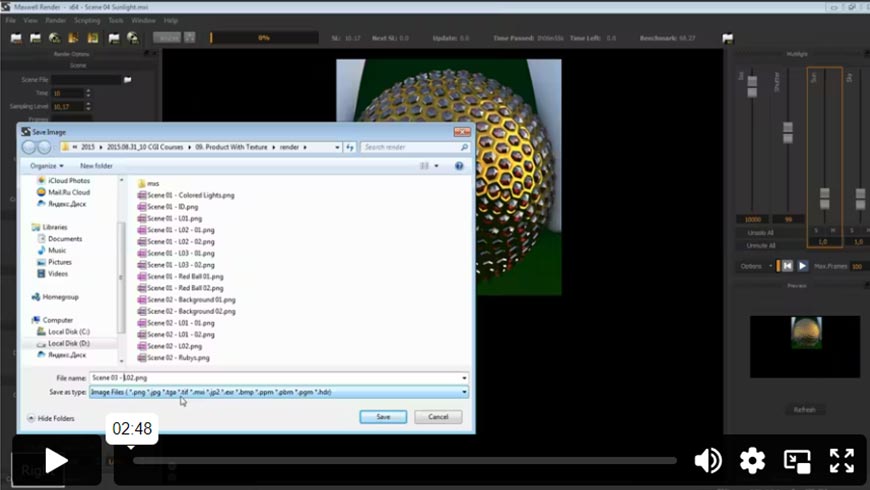Open the Local Disk (D:) drive
This screenshot has height=490, width=870.
pos(68,343)
